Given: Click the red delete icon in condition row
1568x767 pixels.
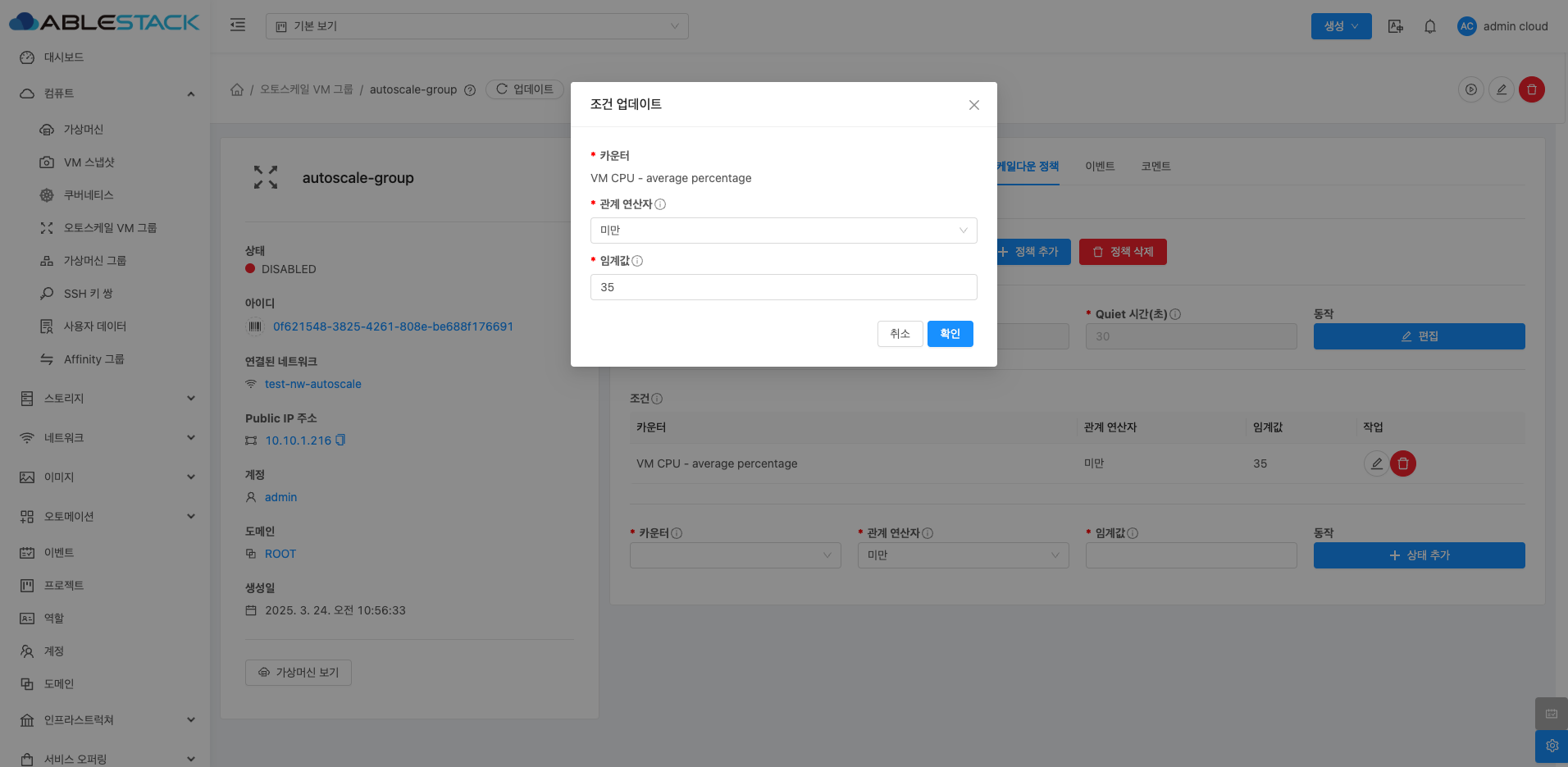Looking at the screenshot, I should (x=1403, y=463).
